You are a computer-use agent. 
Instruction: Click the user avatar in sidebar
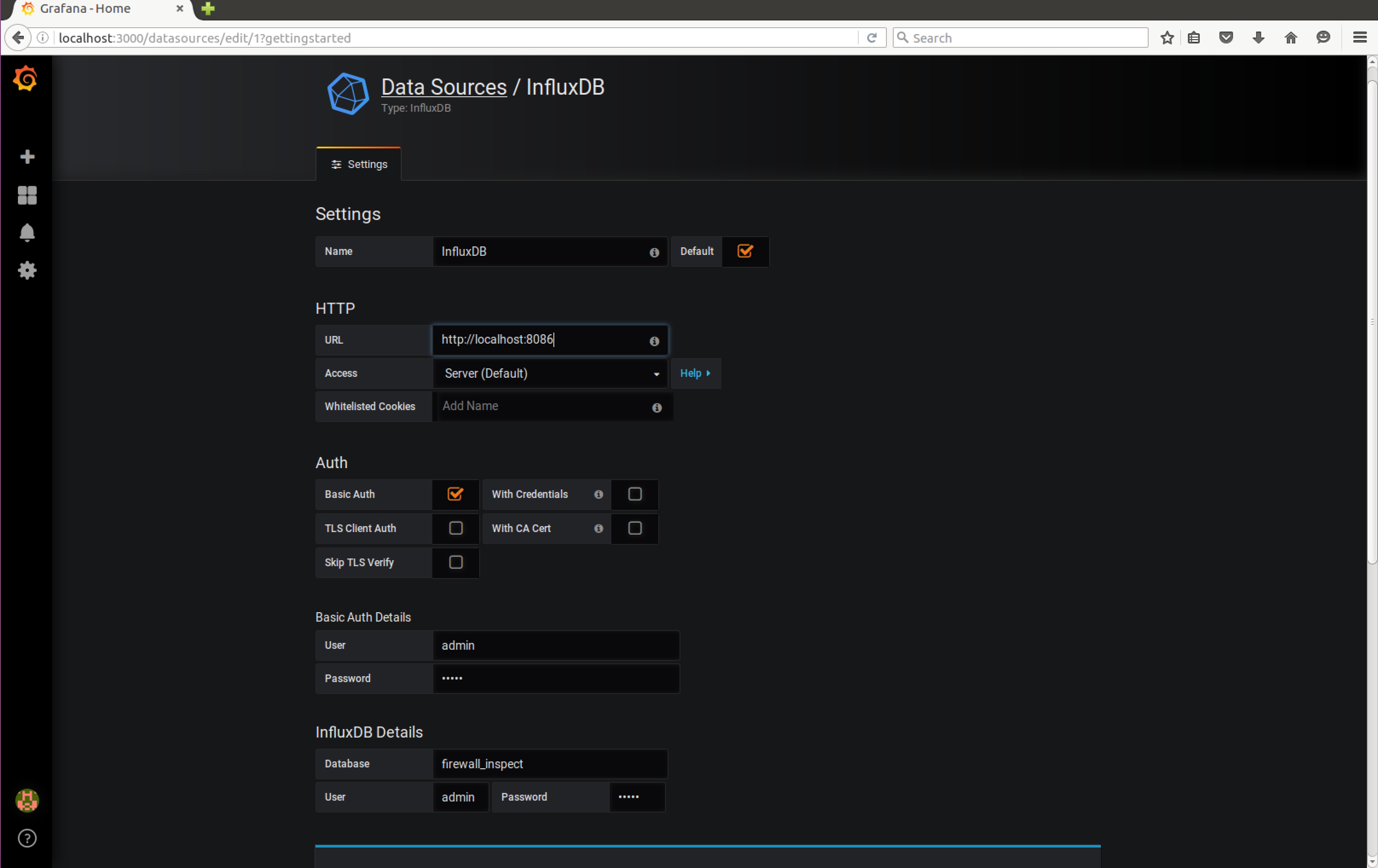(x=27, y=800)
